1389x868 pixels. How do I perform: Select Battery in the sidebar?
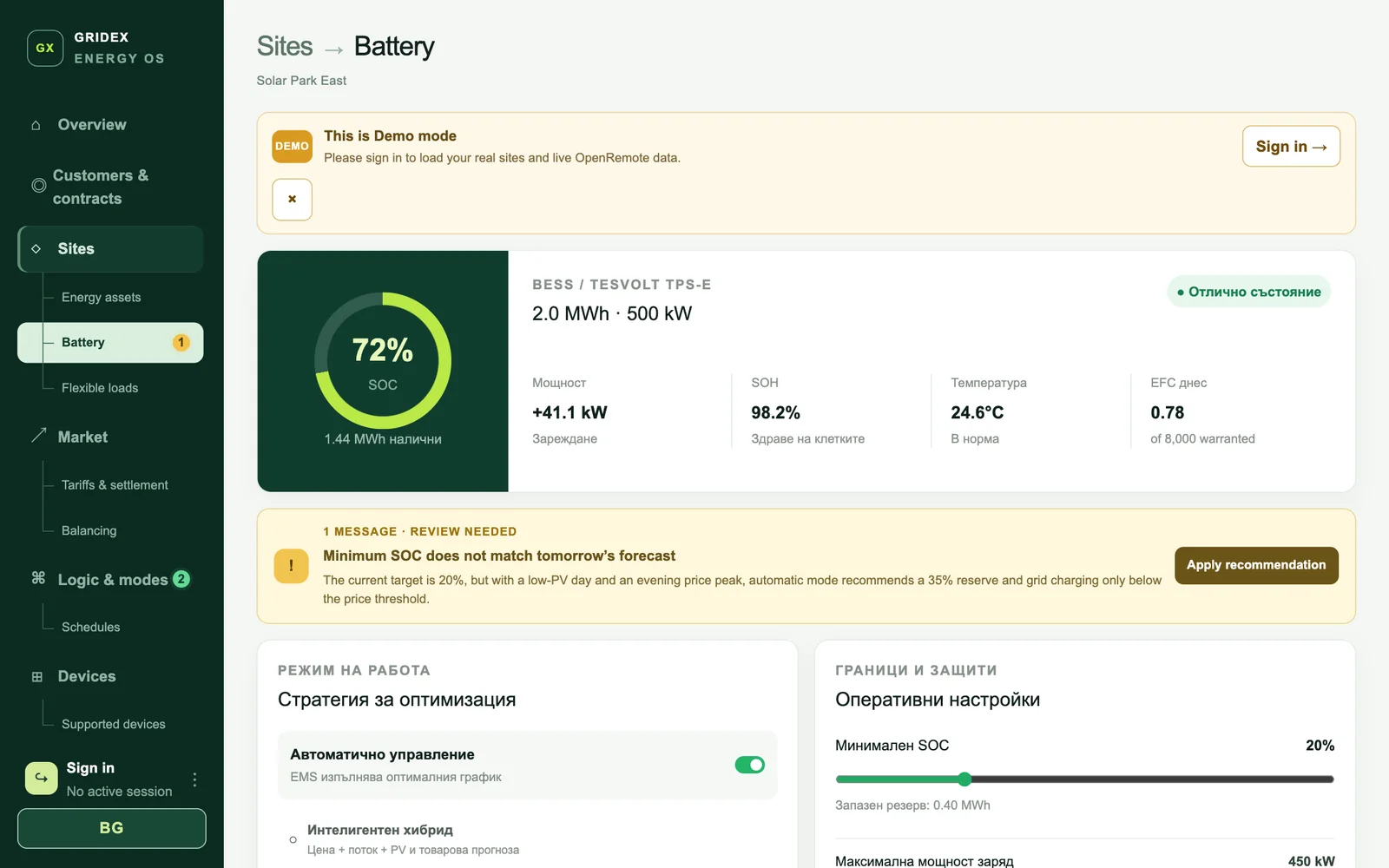110,343
